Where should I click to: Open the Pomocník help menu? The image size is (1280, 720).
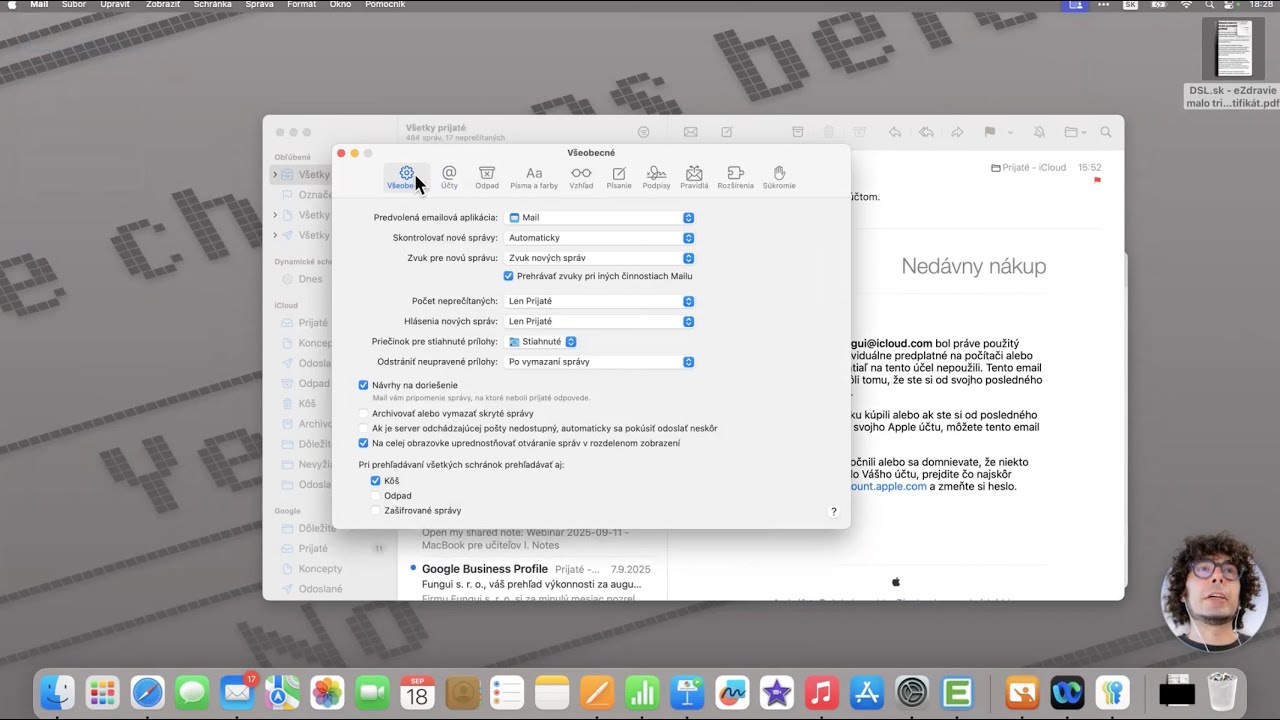(x=385, y=5)
